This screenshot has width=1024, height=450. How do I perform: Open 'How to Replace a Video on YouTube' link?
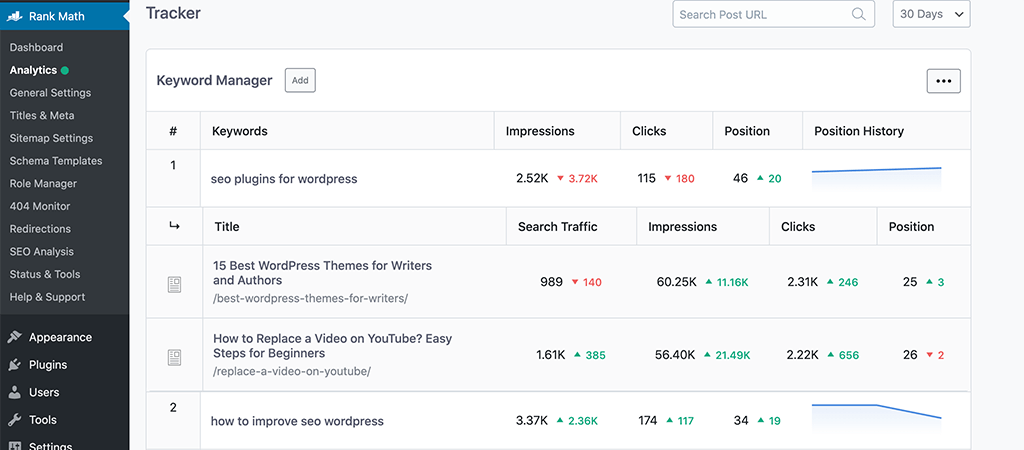coord(332,346)
